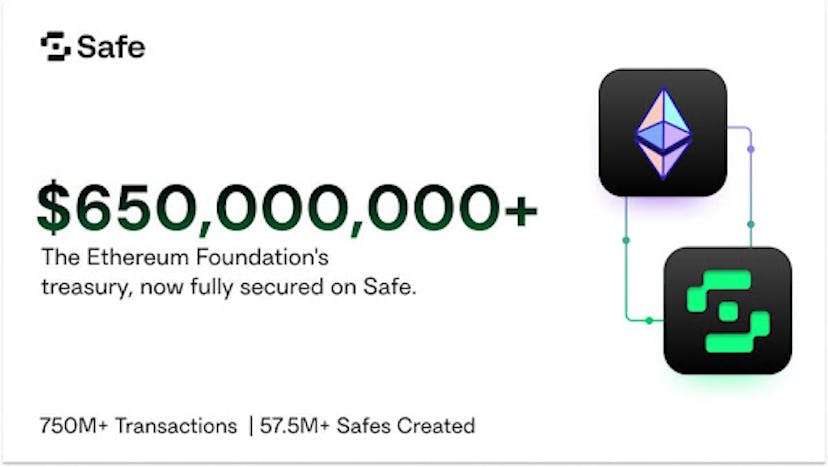Click the "Safe" wordmark text
Screen dimensions: 828x467
[111, 46]
